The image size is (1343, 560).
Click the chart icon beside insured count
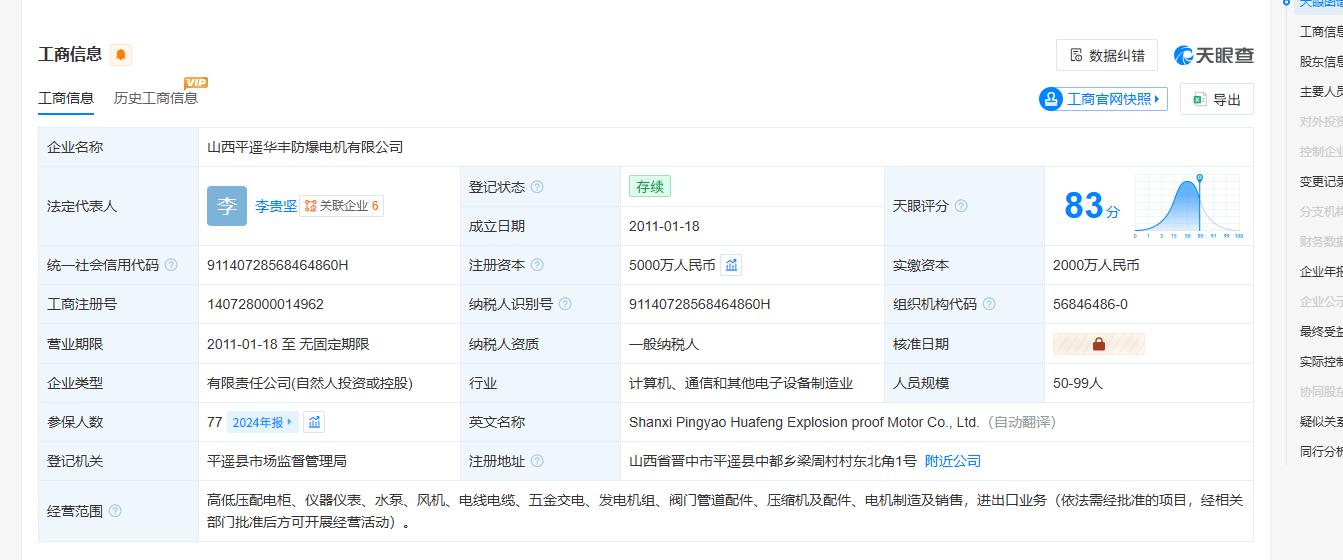coord(313,422)
